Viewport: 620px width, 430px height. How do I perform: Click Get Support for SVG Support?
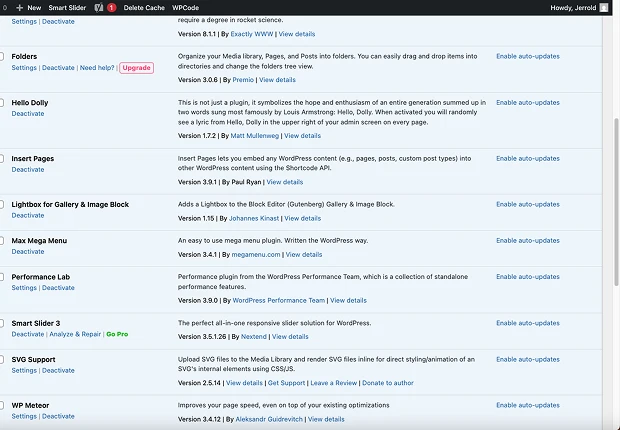[286, 383]
